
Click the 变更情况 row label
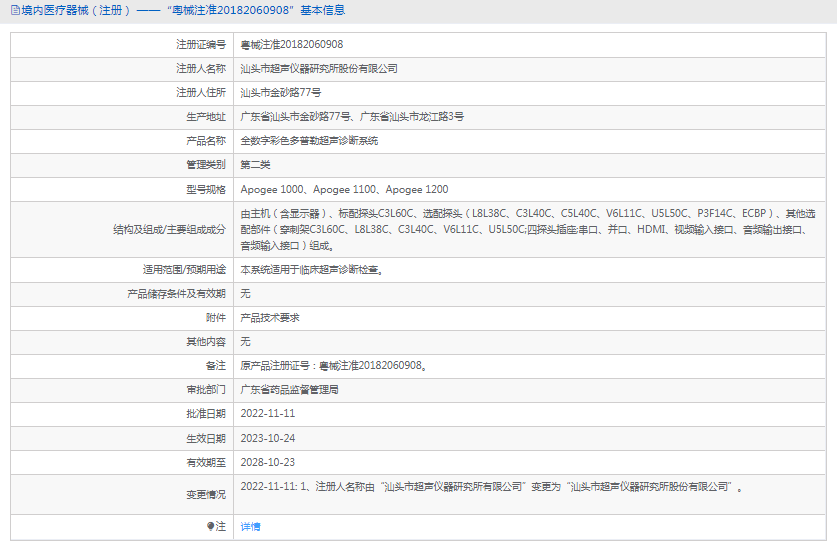coord(206,495)
